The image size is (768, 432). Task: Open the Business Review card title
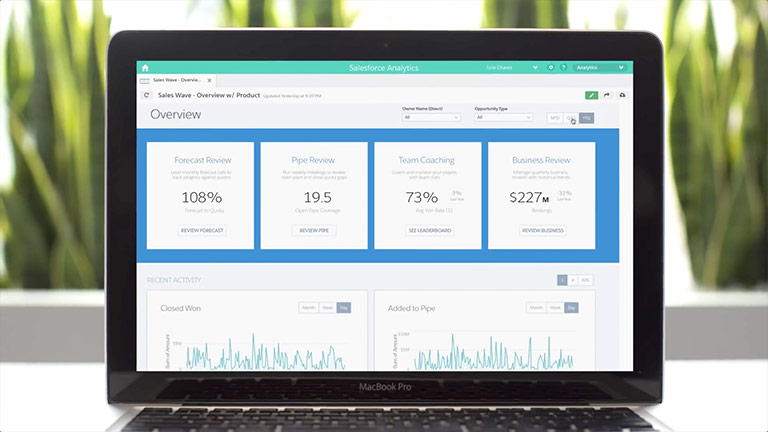(541, 160)
